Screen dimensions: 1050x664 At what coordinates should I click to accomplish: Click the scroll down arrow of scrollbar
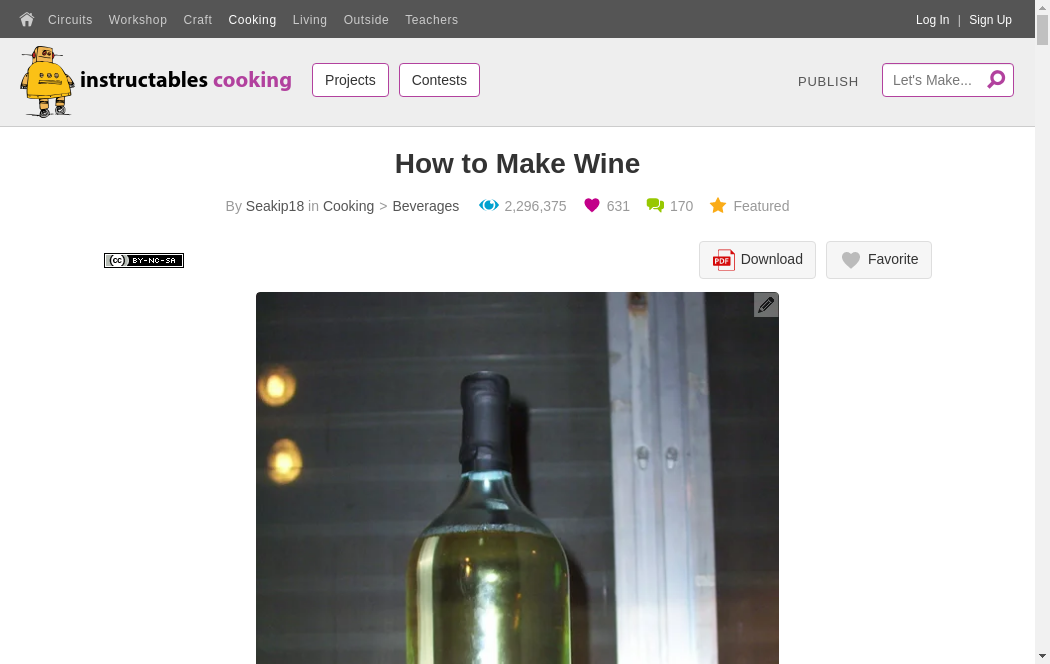[1042, 656]
